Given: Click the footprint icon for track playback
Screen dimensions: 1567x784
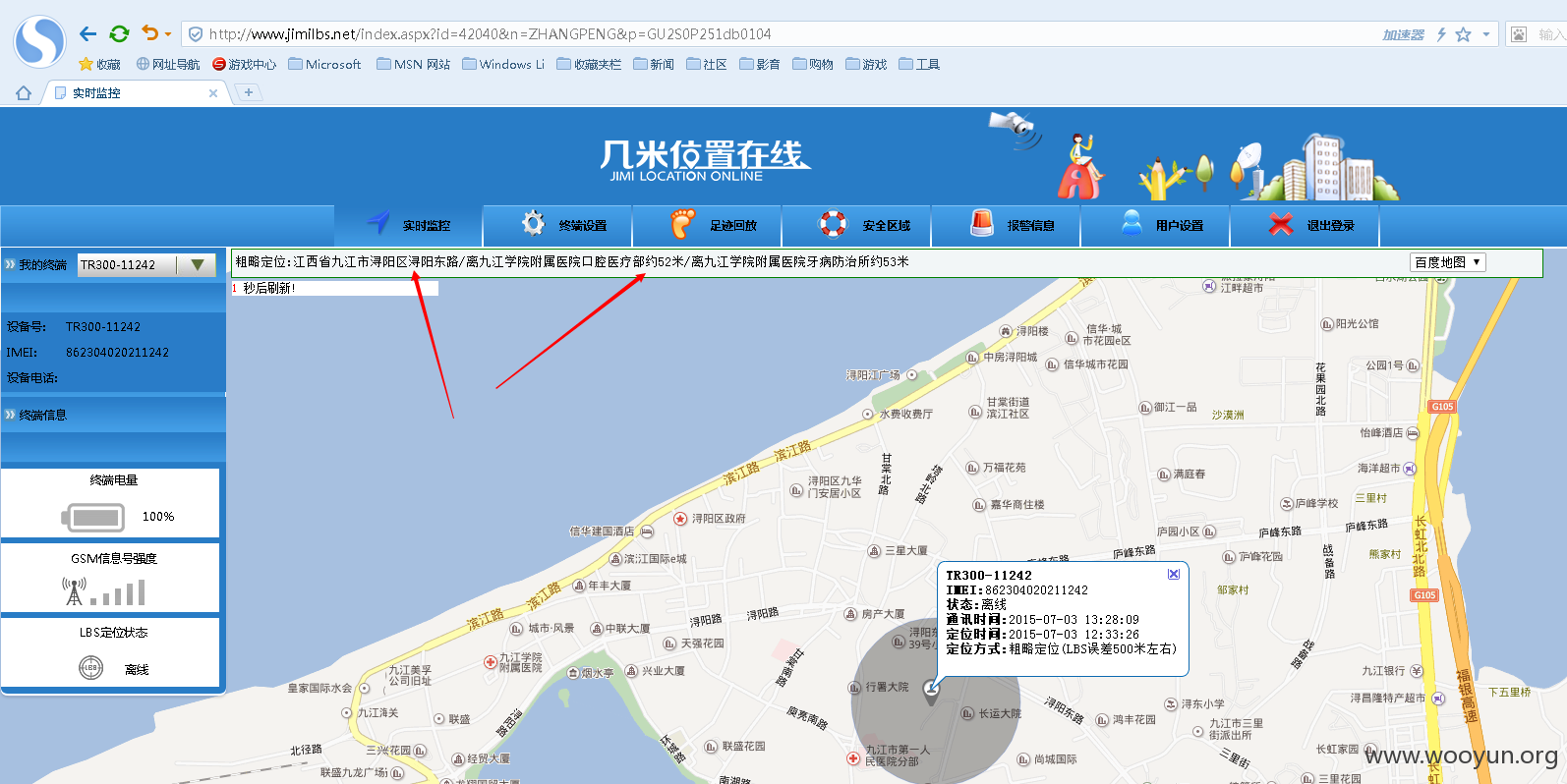Looking at the screenshot, I should [x=682, y=224].
